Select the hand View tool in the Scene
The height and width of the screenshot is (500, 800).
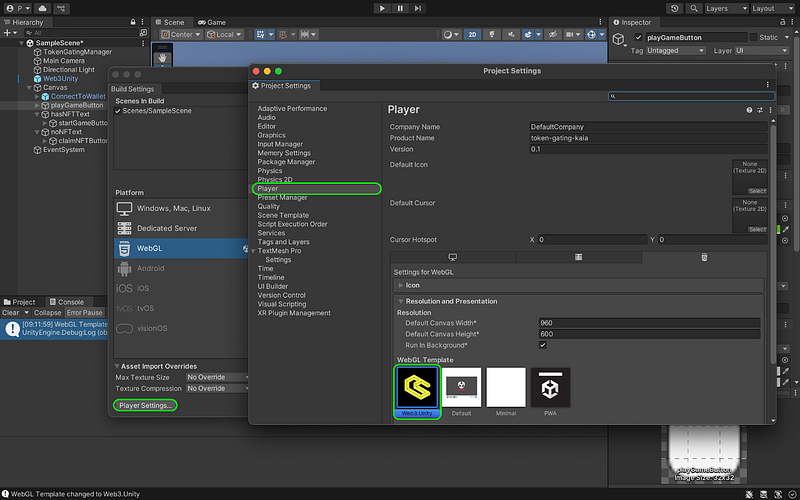[163, 57]
